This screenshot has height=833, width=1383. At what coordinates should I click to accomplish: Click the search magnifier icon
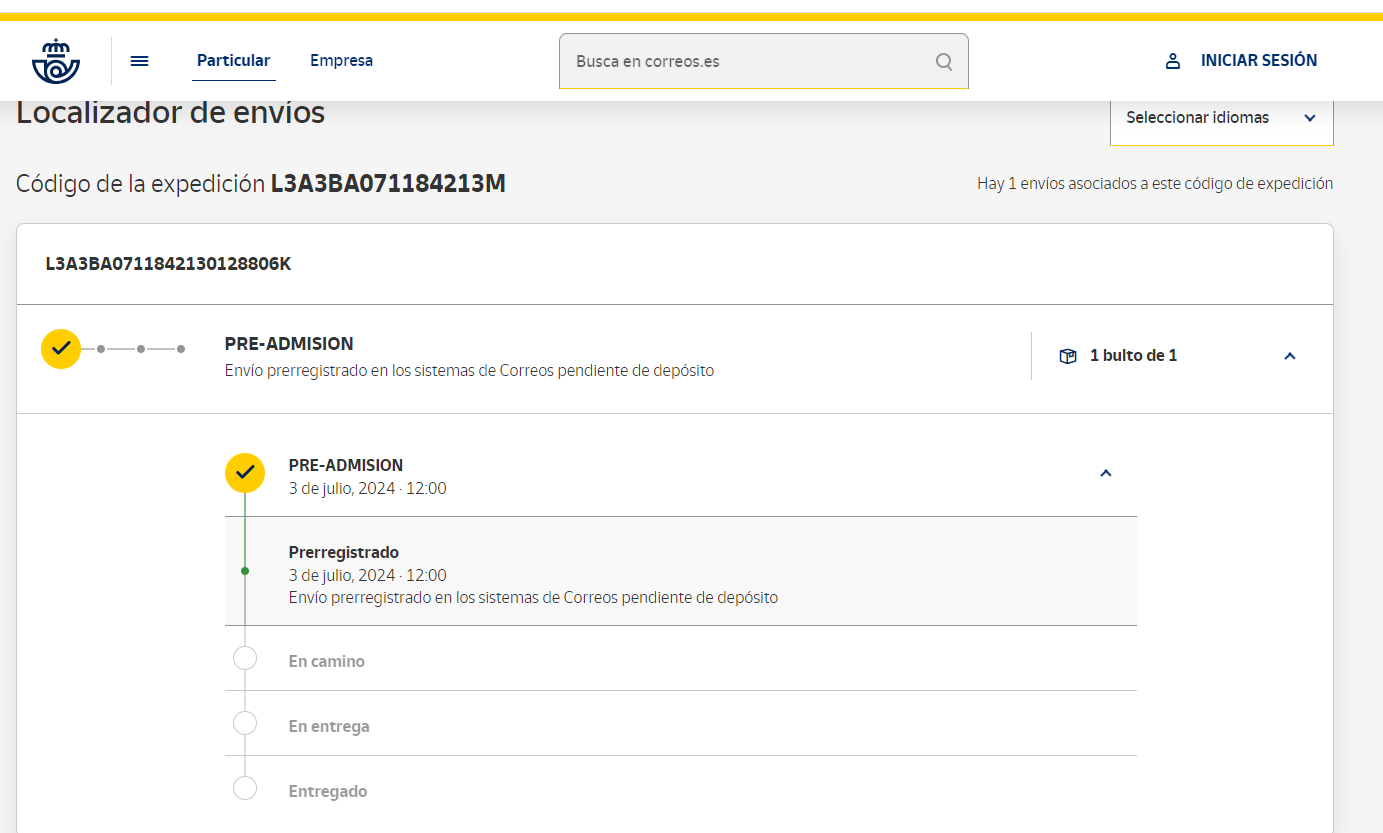coord(944,61)
